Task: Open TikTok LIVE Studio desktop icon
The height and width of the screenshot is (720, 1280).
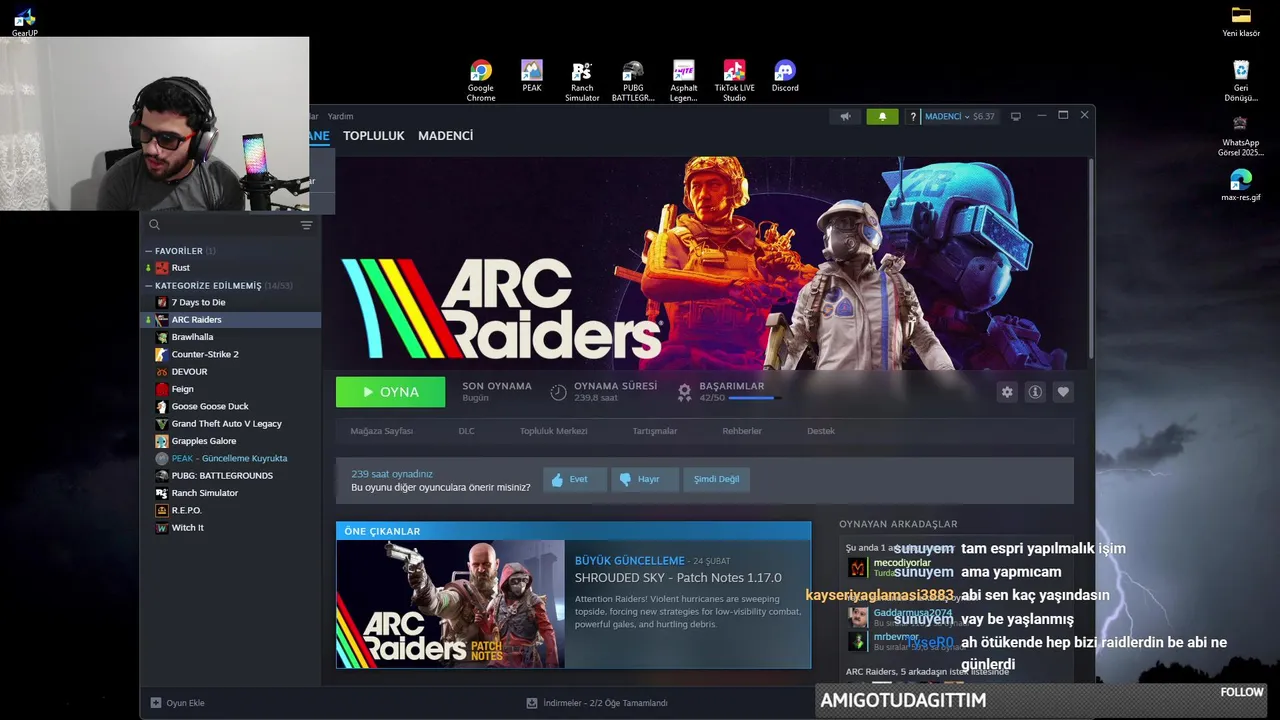Action: pos(734,81)
